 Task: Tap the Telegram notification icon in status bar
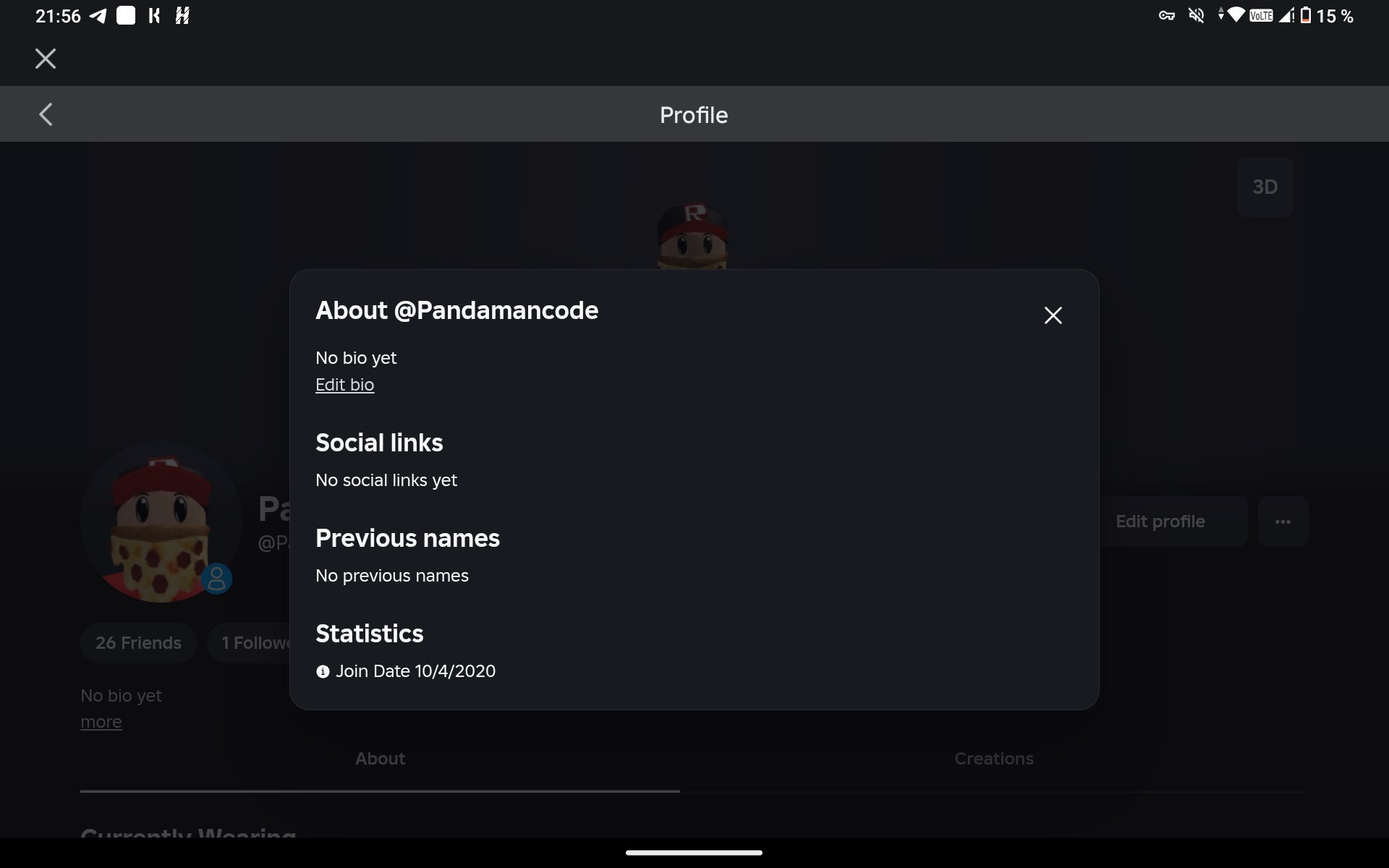pos(98,16)
